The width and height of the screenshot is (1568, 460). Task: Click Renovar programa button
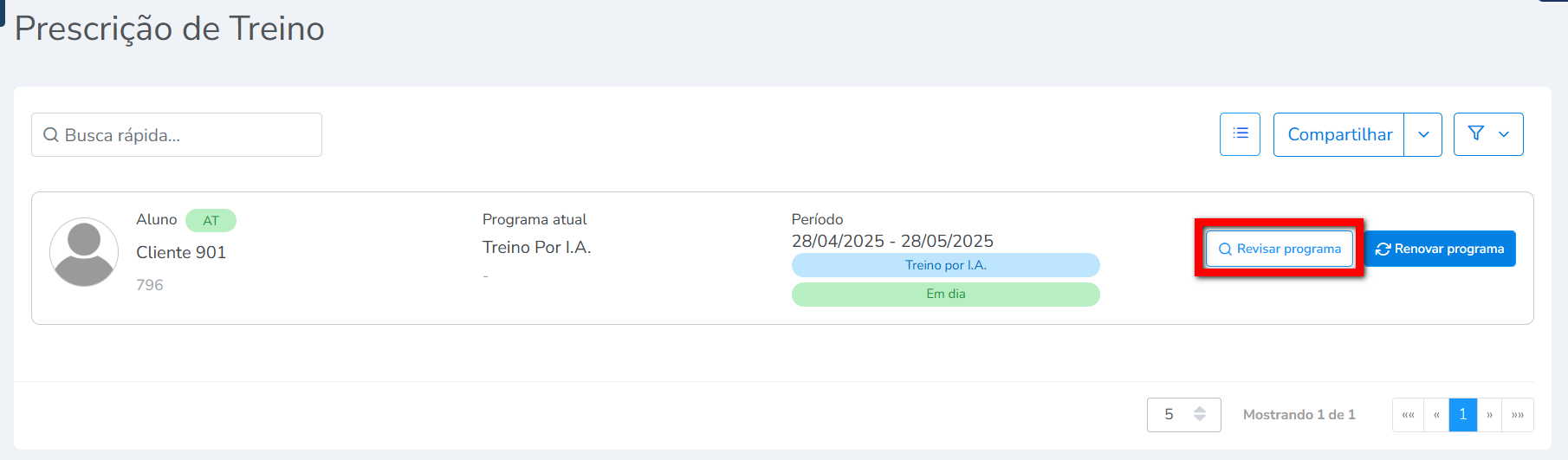[x=1440, y=249]
